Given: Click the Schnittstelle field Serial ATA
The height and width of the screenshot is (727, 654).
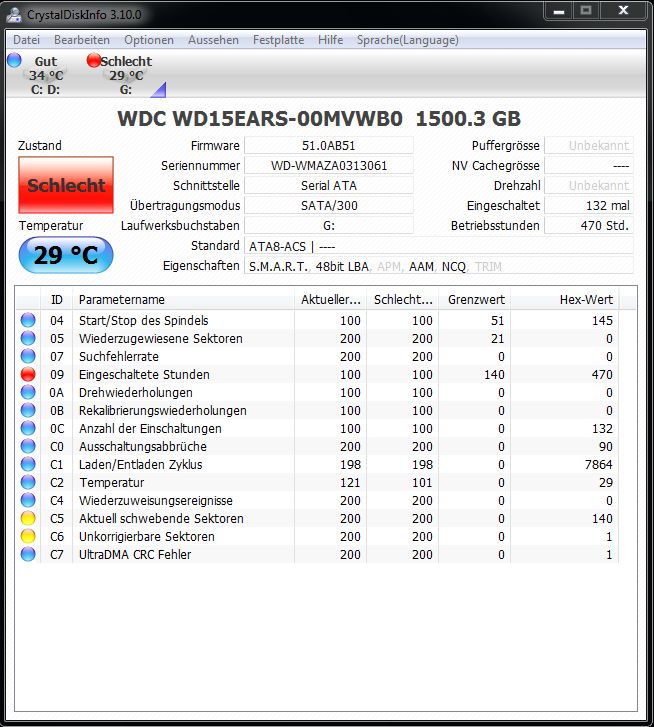Looking at the screenshot, I should (329, 185).
